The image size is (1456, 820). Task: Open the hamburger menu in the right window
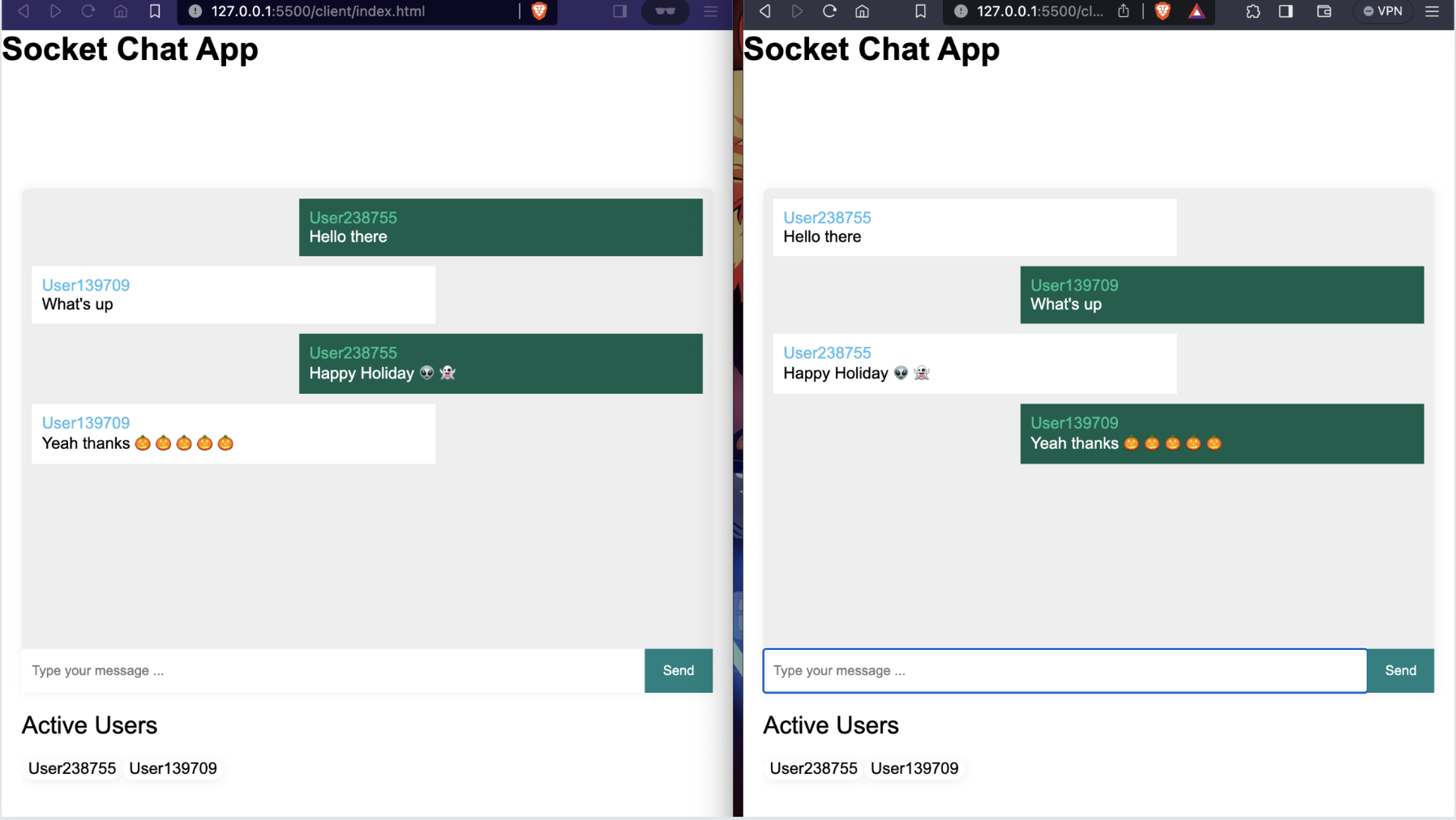pos(1432,11)
